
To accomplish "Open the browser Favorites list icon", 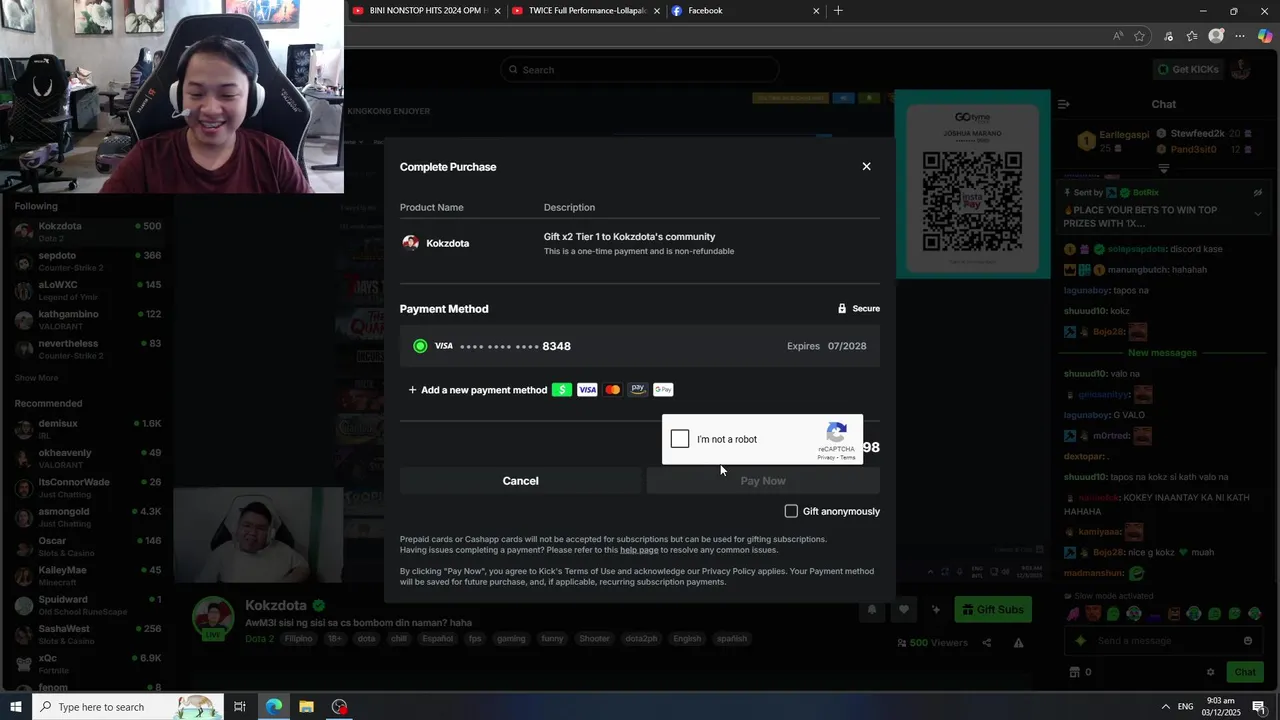I will pos(1192,36).
